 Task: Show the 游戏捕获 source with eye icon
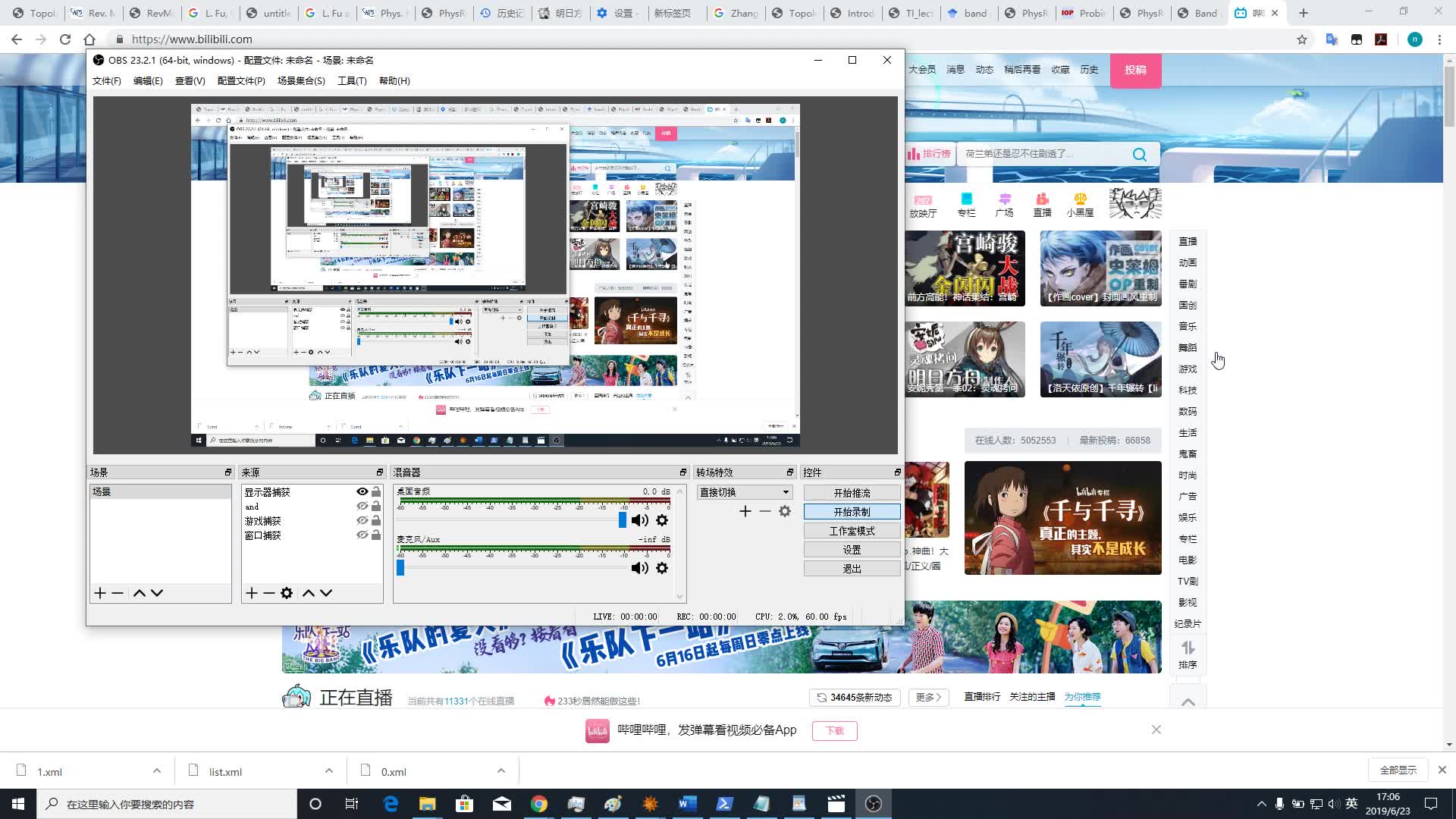click(362, 521)
